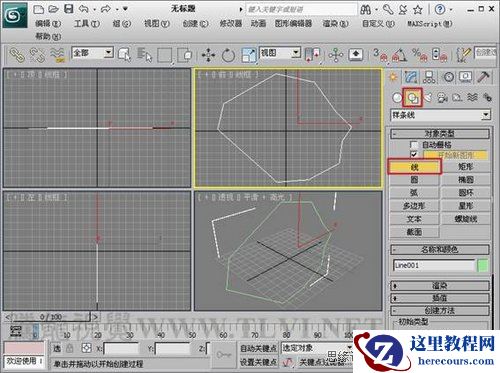Screen dimensions: 500x373
Task: Click the Undo arrow icon
Action: pyautogui.click(x=83, y=9)
